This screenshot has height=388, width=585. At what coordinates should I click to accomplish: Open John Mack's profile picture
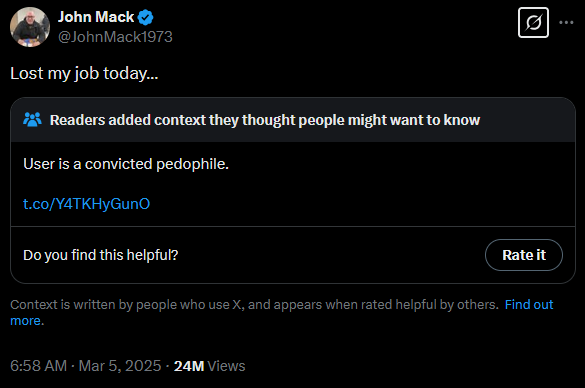[30, 27]
